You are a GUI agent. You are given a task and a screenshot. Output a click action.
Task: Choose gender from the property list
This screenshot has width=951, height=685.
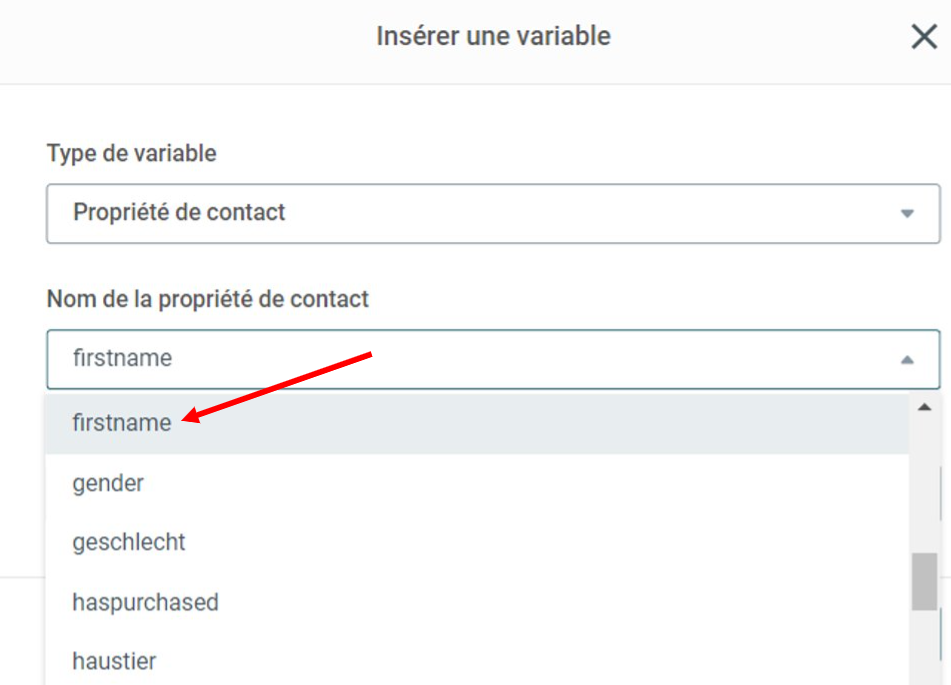[477, 484]
